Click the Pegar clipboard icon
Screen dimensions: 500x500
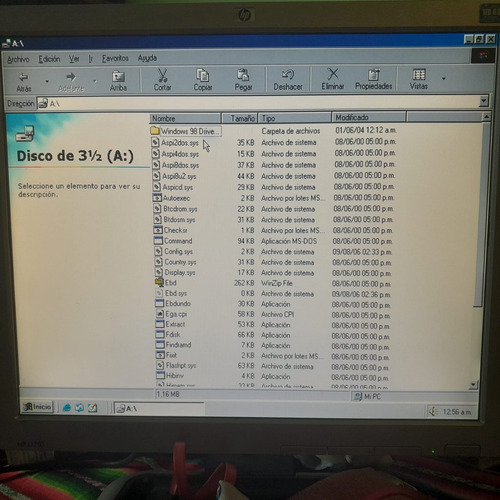pyautogui.click(x=243, y=75)
